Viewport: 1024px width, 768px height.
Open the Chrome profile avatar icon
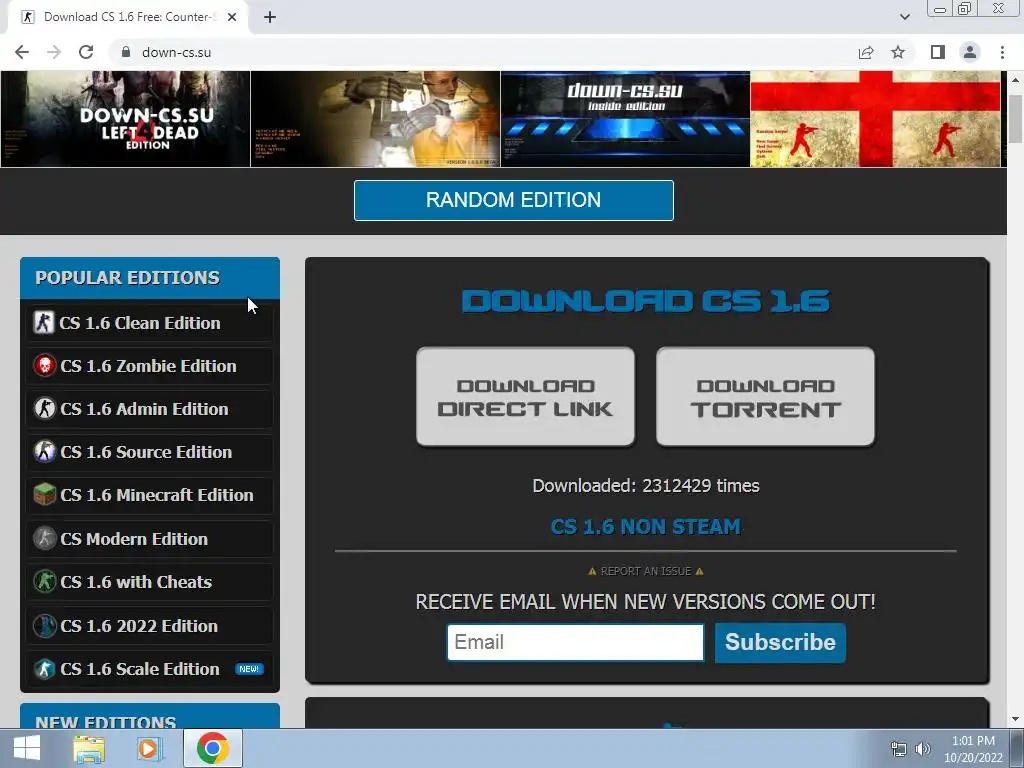[970, 52]
